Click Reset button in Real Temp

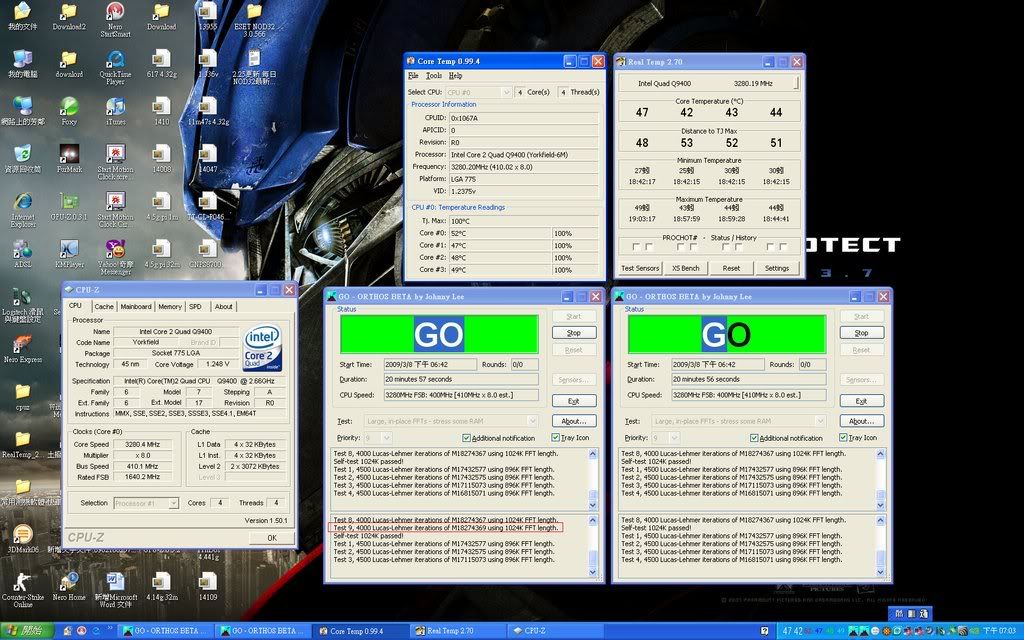[x=731, y=268]
